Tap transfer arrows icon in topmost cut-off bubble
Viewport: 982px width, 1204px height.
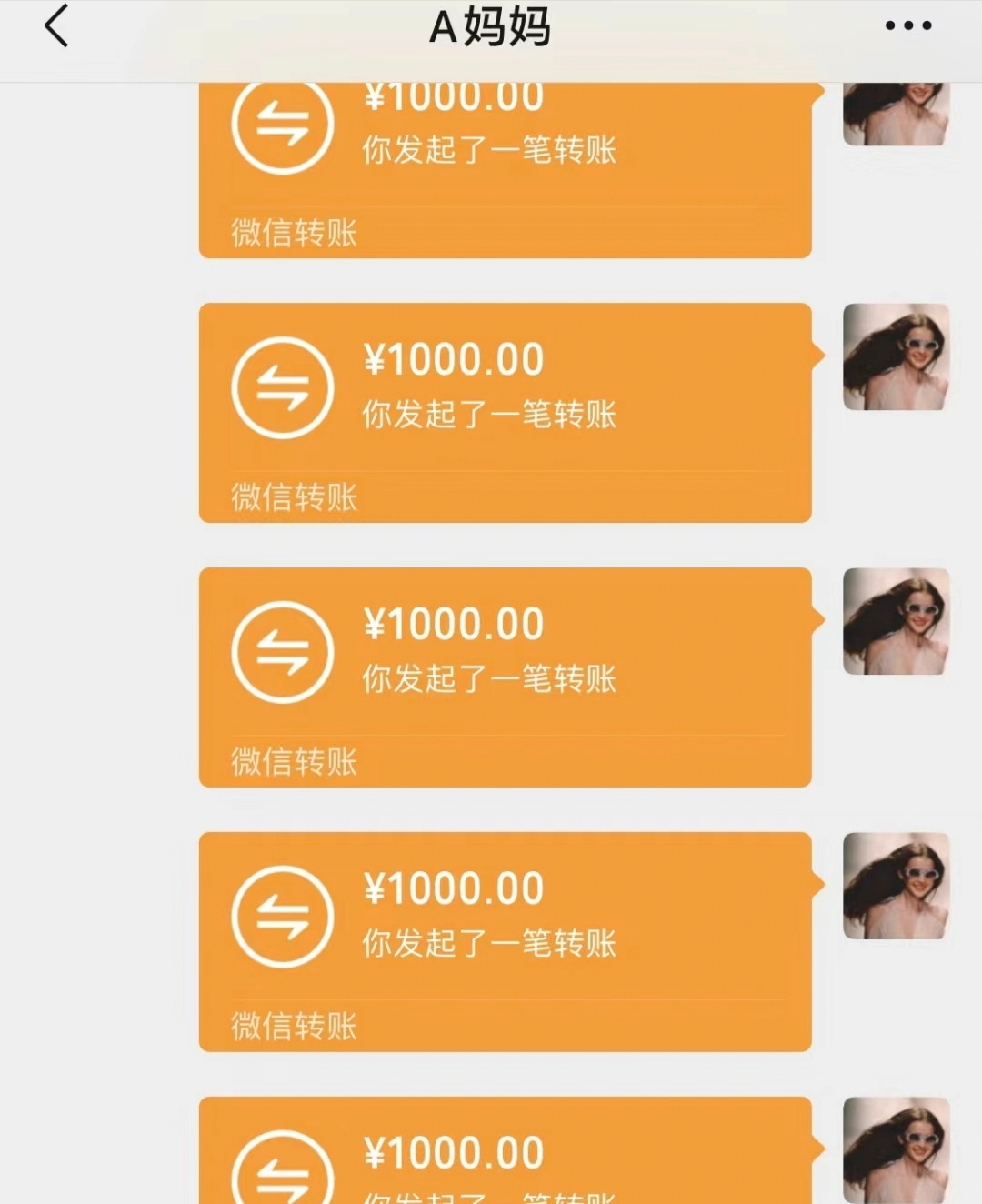[x=283, y=125]
